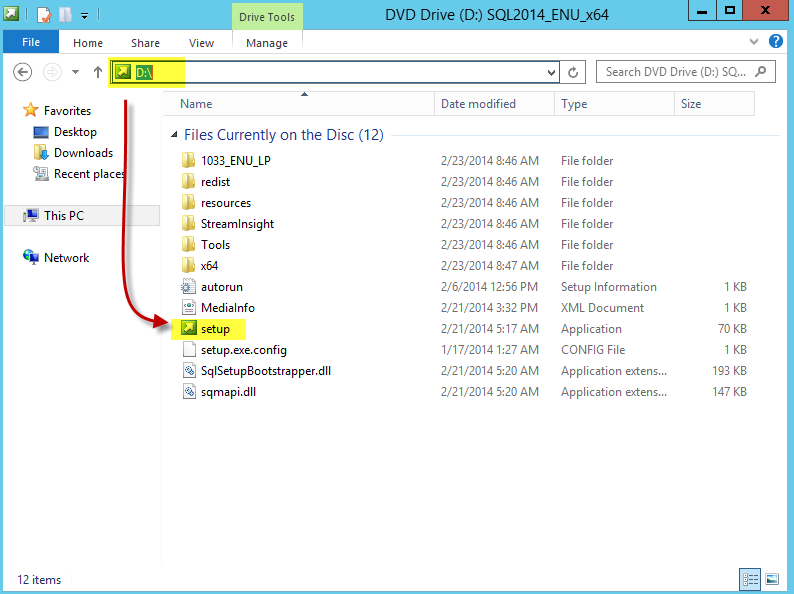Click the 147 KB size cell

pos(729,392)
